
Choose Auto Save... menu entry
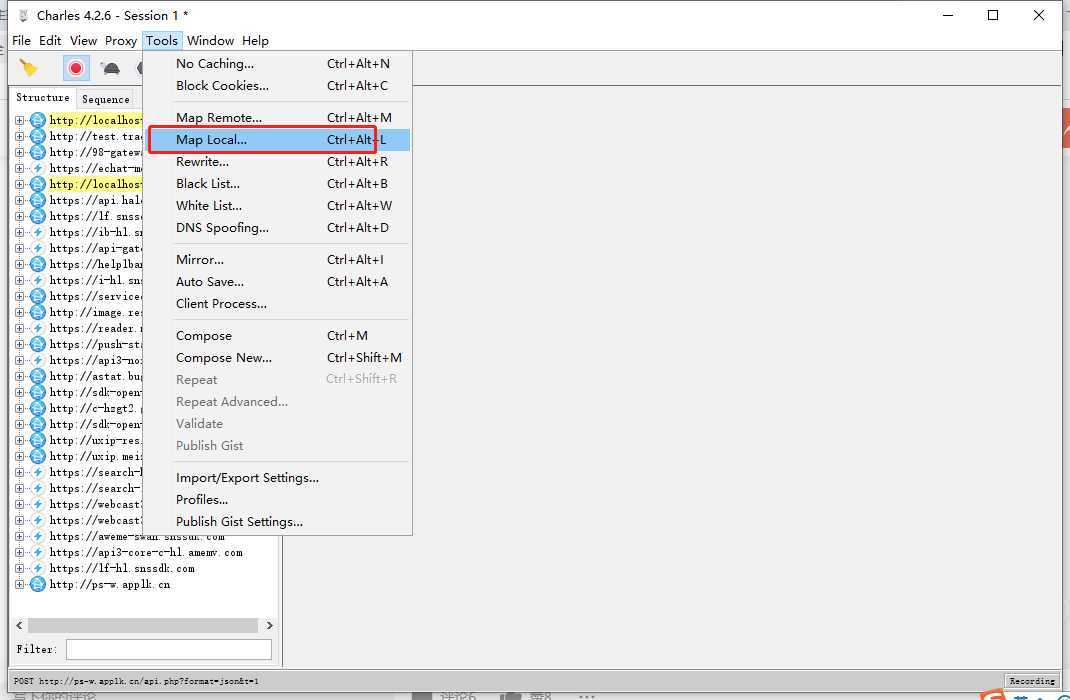tap(278, 282)
